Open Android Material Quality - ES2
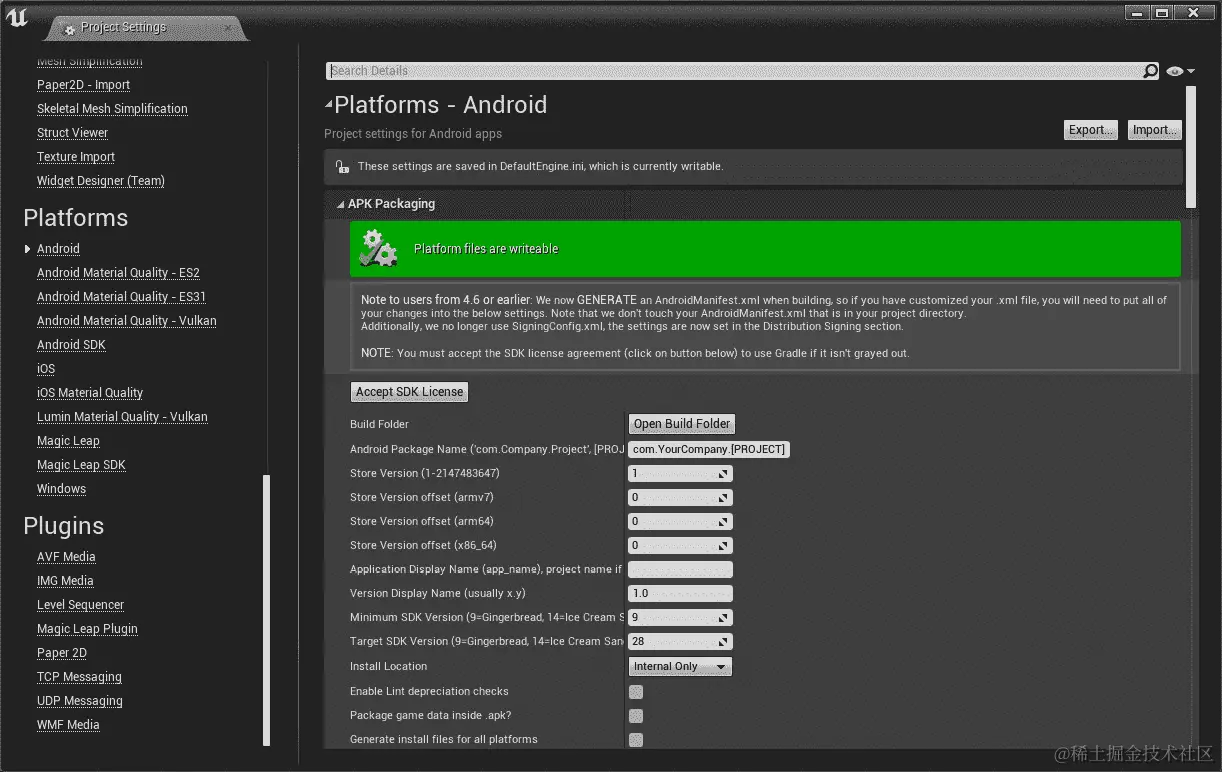Screen dimensions: 1222x772 [x=118, y=273]
